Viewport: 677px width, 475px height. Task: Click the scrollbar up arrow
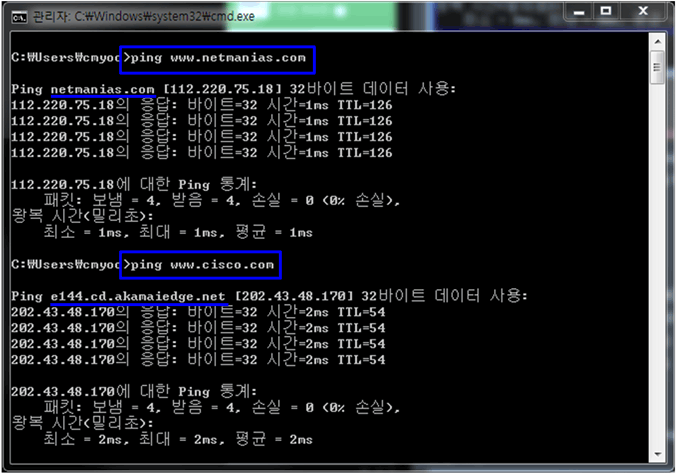658,42
